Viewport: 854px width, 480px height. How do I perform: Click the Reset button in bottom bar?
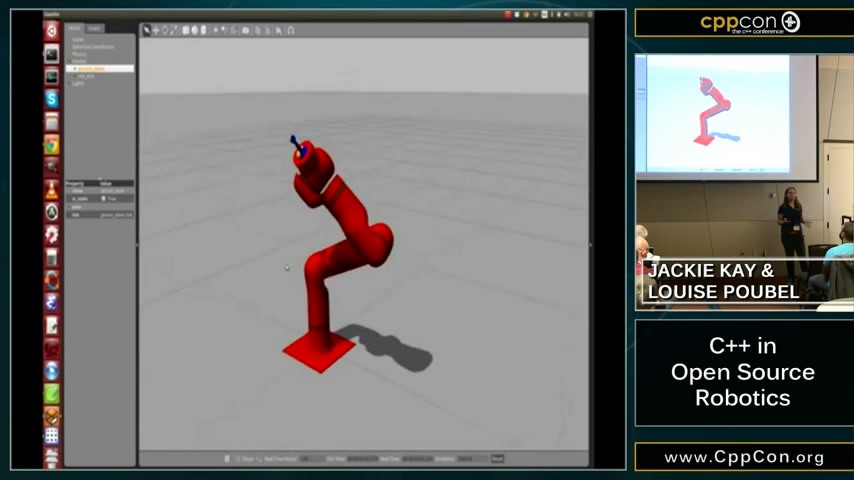pos(497,459)
